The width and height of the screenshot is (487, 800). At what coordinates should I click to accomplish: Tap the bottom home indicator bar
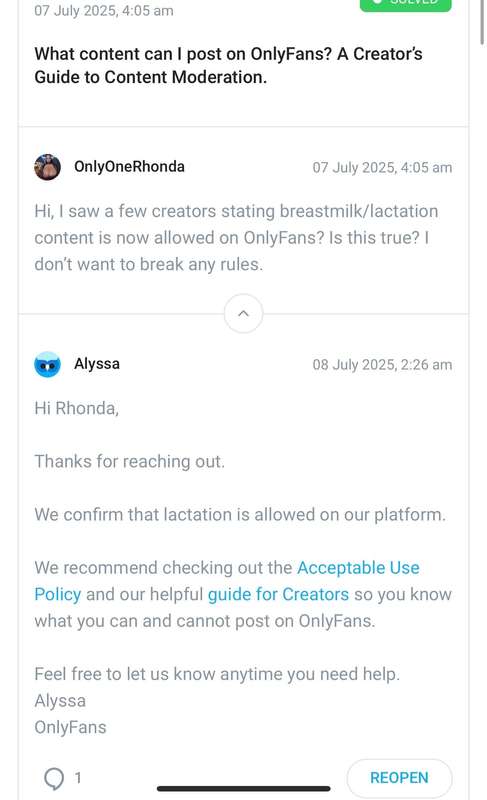point(243,789)
